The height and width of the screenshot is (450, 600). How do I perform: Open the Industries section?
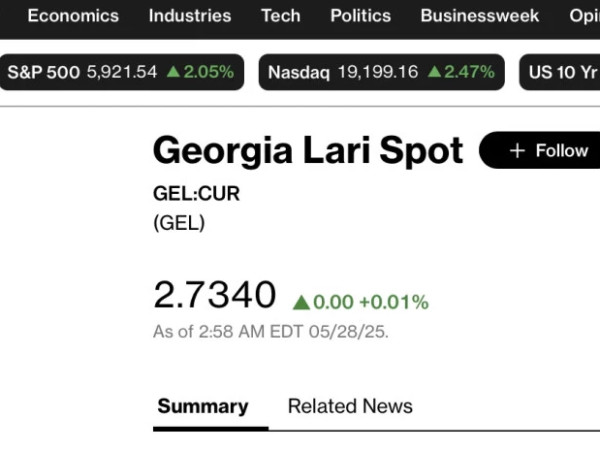[x=190, y=16]
